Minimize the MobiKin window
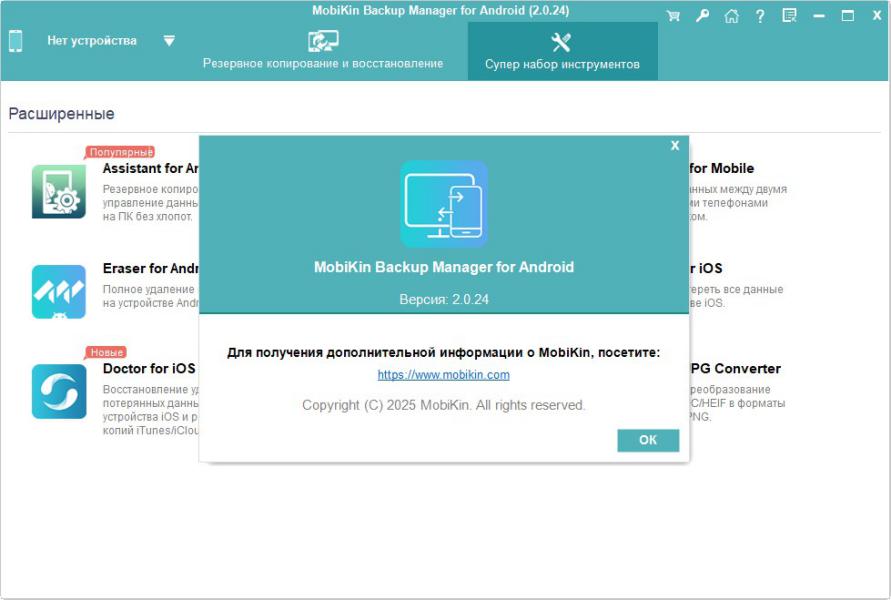The image size is (891, 600). pyautogui.click(x=819, y=16)
